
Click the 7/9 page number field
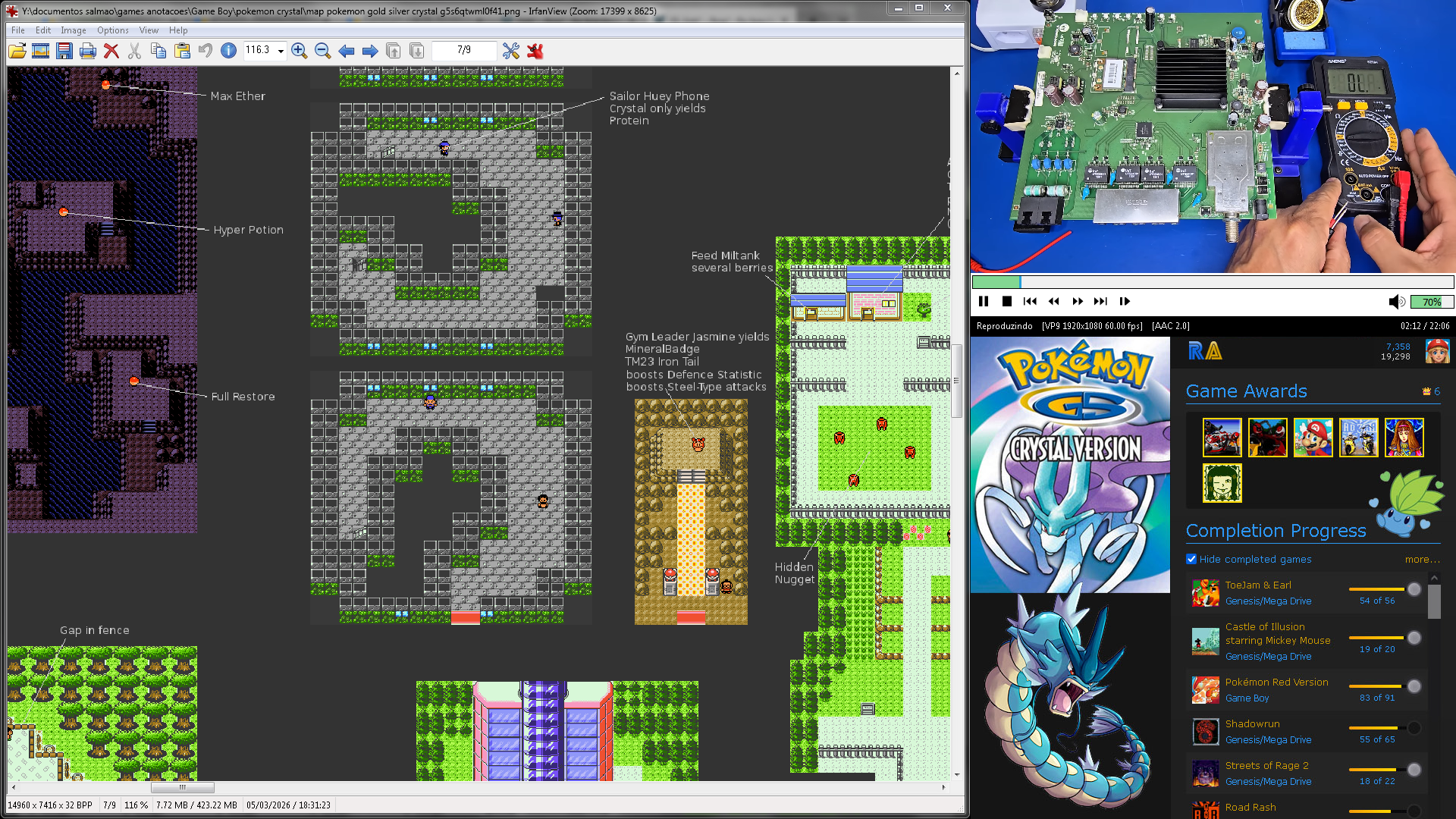tap(463, 50)
